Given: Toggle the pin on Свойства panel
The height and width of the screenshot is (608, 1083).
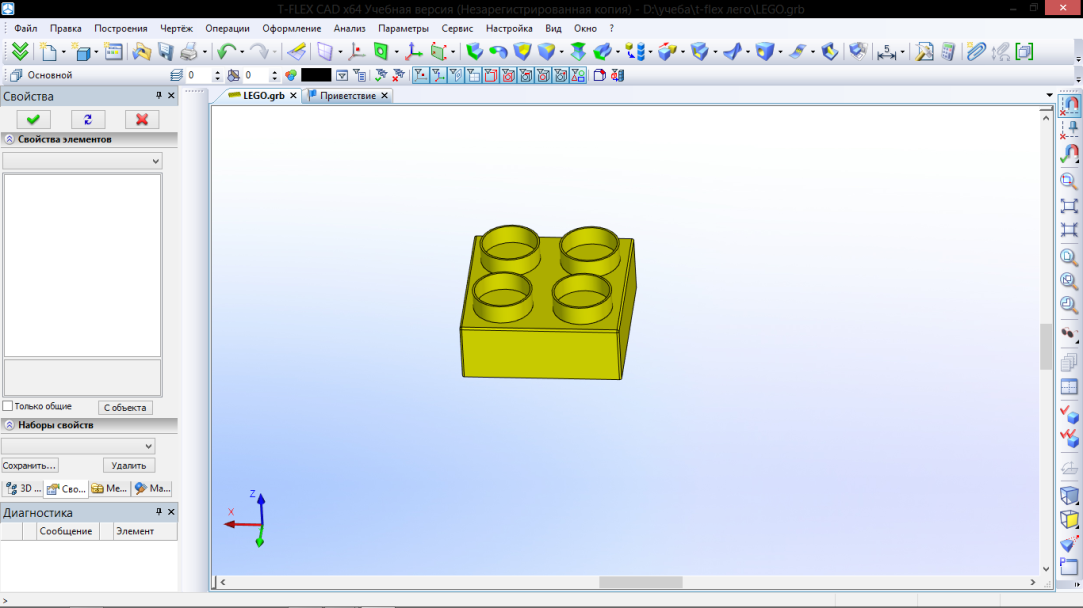Looking at the screenshot, I should [x=158, y=96].
